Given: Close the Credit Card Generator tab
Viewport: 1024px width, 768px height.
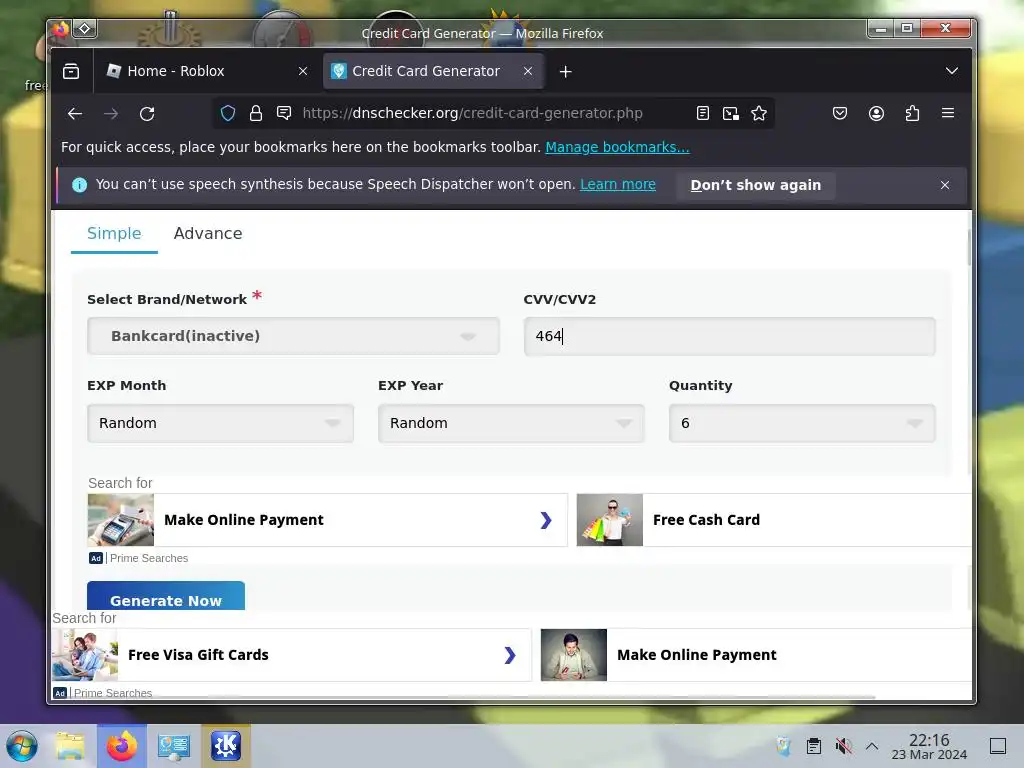Looking at the screenshot, I should tap(528, 71).
